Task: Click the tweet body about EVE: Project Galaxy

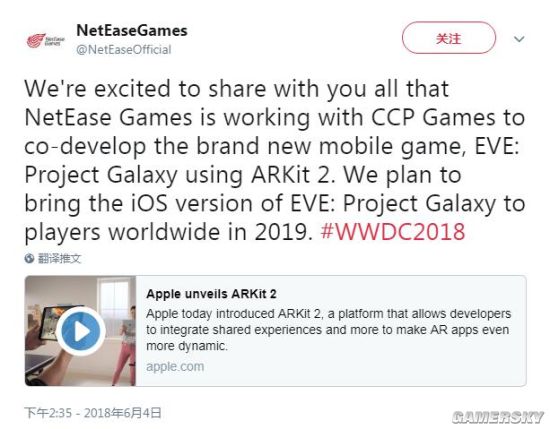Action: 275,160
